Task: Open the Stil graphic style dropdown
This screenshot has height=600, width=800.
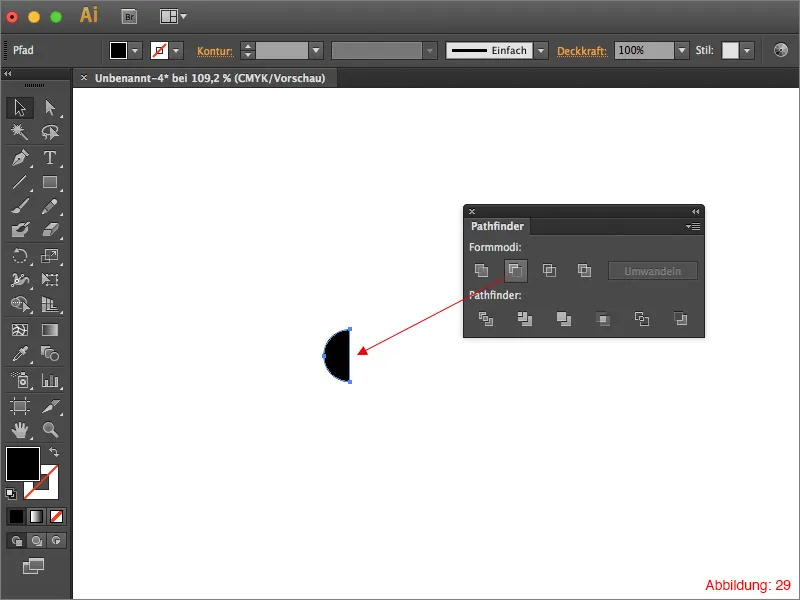Action: point(747,51)
